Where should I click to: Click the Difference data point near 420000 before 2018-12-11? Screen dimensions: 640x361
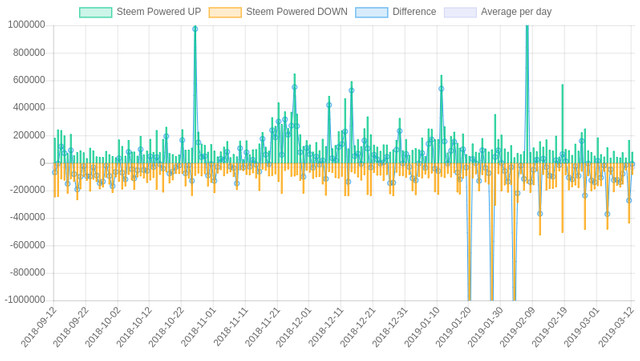click(x=329, y=105)
